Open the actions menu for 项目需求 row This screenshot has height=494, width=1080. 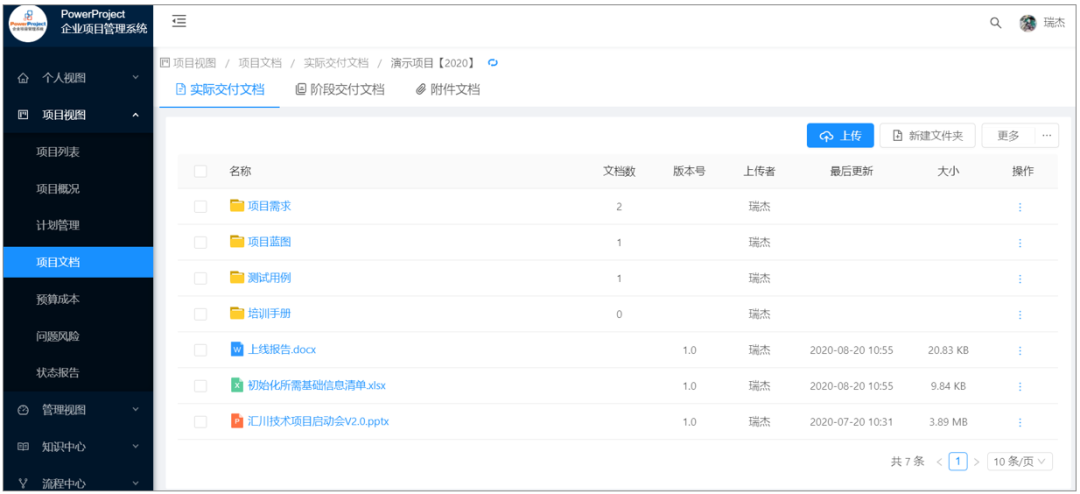coord(1019,207)
